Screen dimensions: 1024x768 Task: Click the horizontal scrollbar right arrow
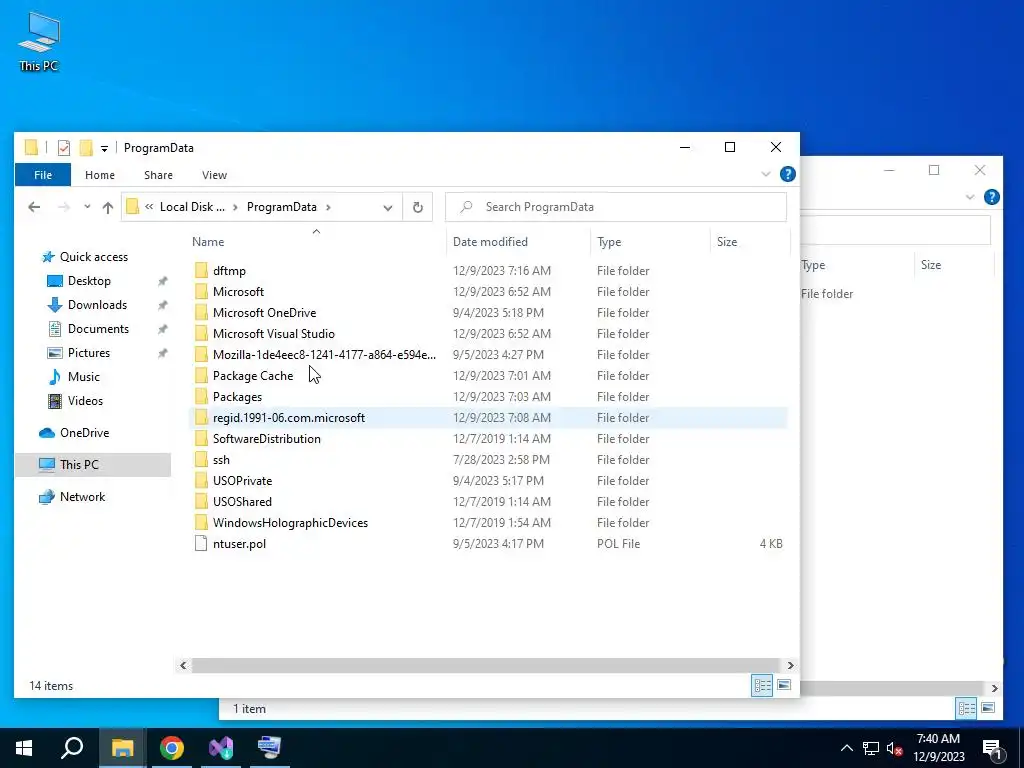point(790,665)
